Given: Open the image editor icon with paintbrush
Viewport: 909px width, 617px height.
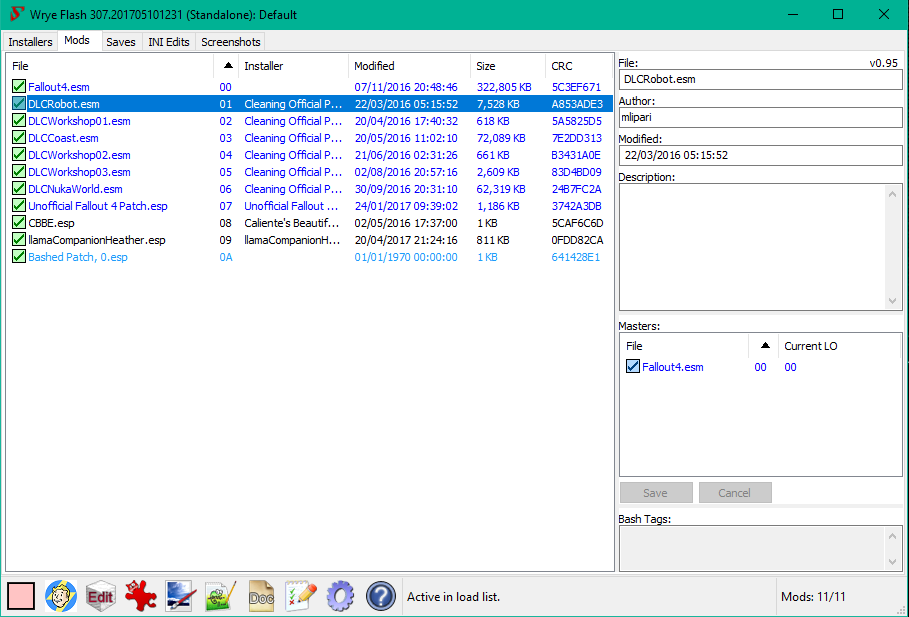Looking at the screenshot, I should tap(180, 596).
